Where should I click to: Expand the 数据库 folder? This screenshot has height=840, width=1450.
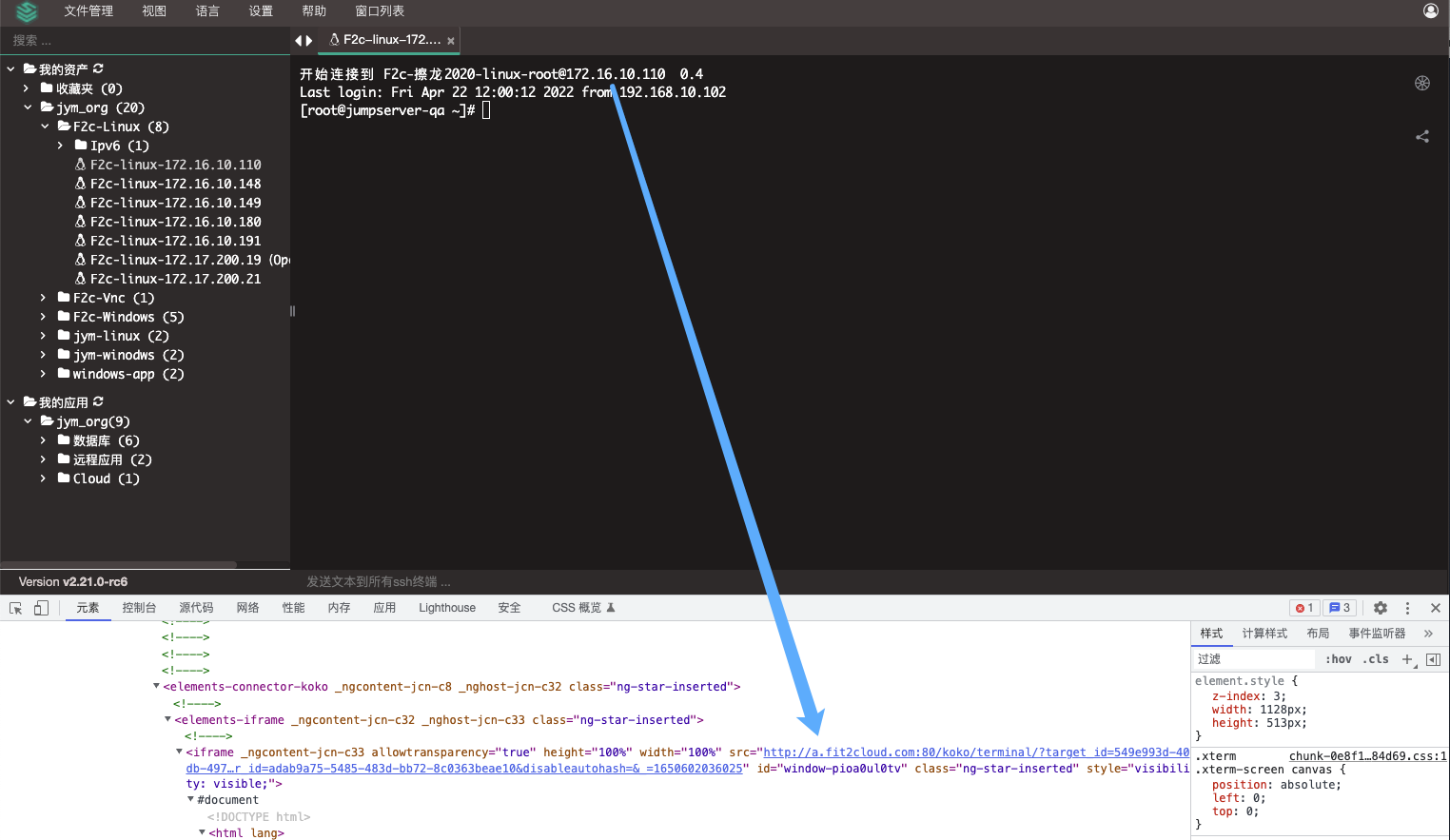click(x=42, y=440)
